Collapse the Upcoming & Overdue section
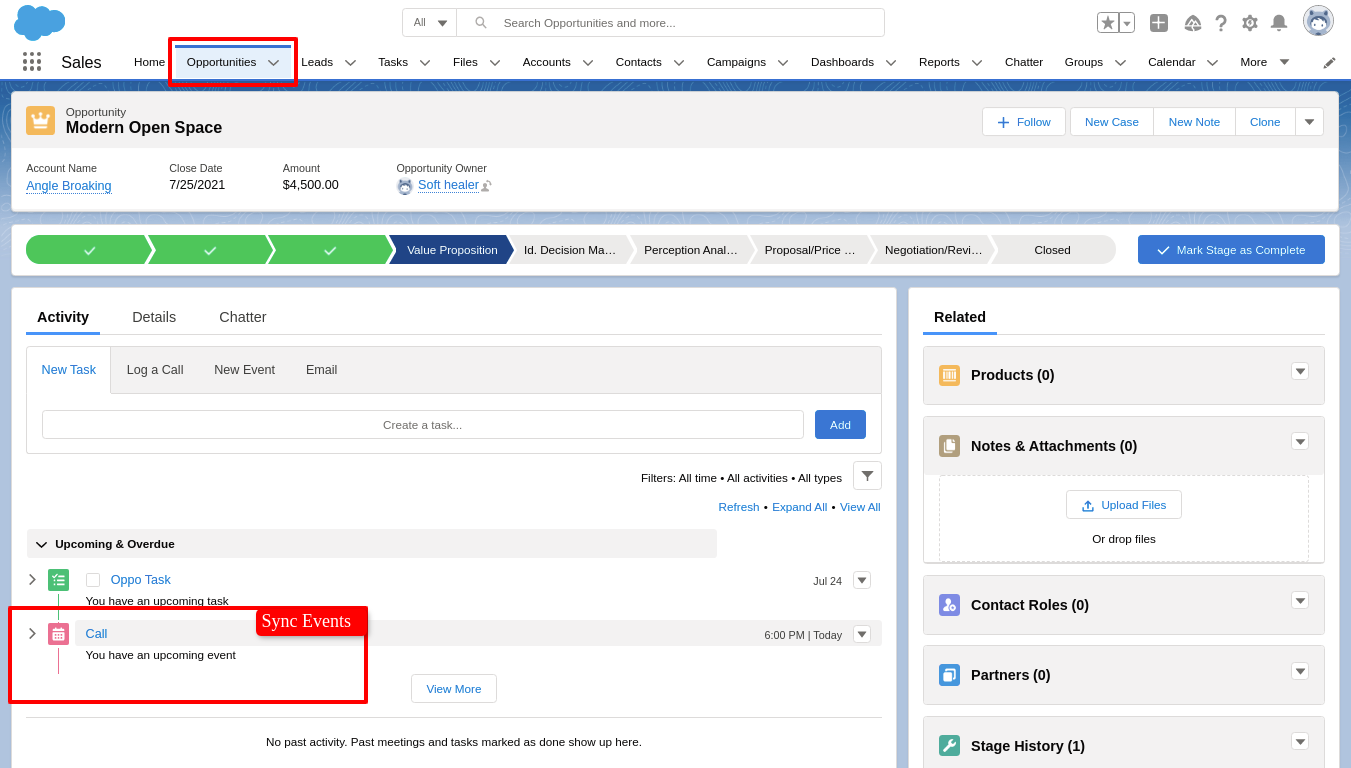This screenshot has height=768, width=1351. tap(41, 544)
